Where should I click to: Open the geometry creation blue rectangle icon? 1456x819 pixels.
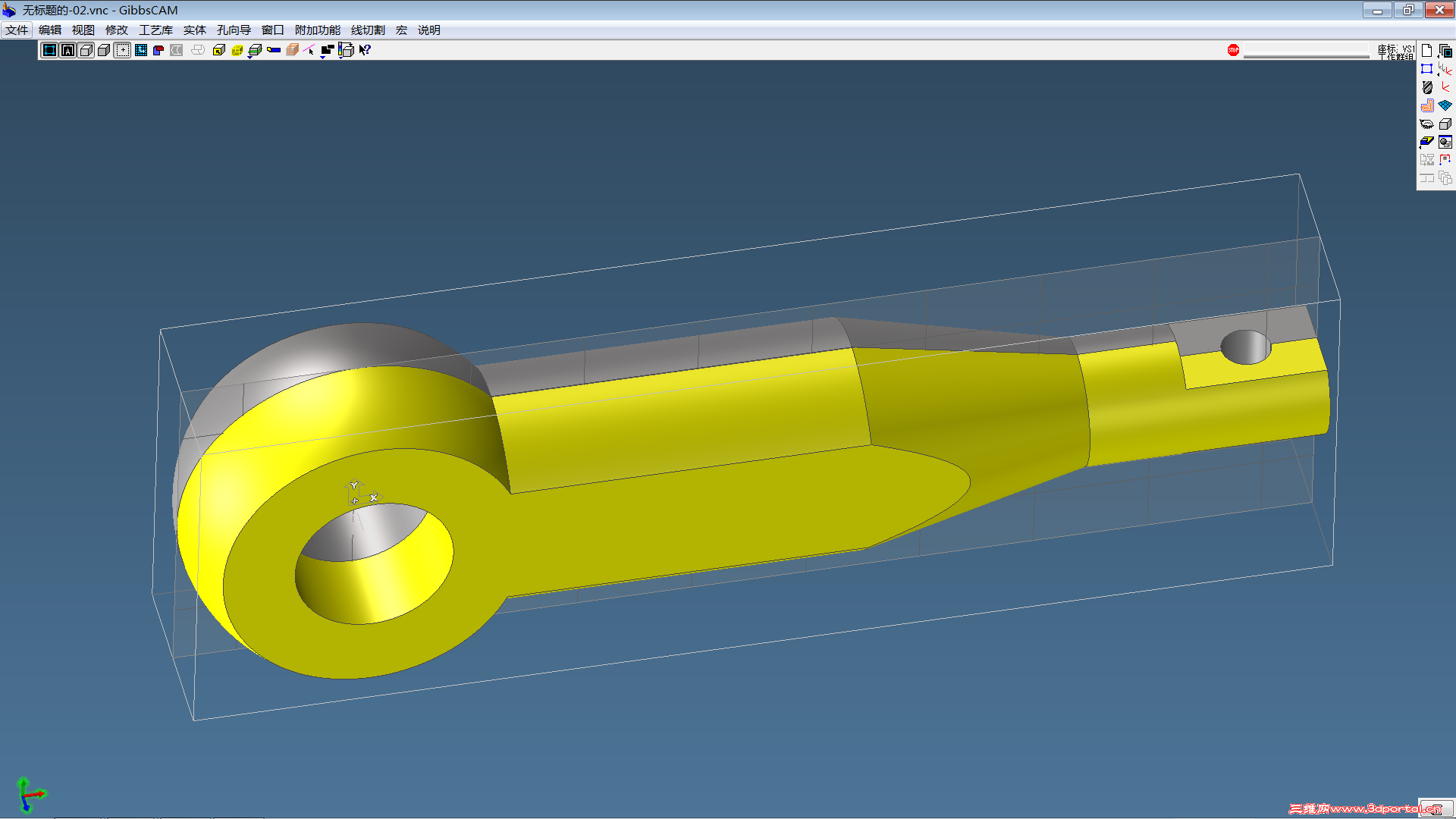click(x=1426, y=69)
